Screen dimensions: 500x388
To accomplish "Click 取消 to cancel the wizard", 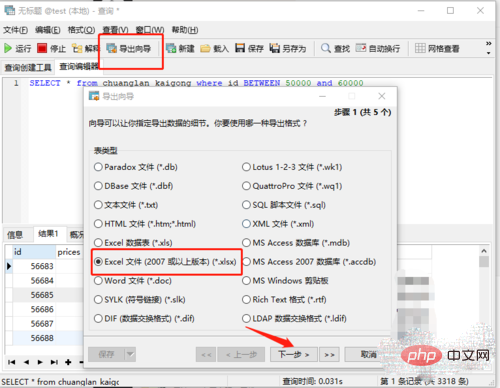I will pos(369,354).
